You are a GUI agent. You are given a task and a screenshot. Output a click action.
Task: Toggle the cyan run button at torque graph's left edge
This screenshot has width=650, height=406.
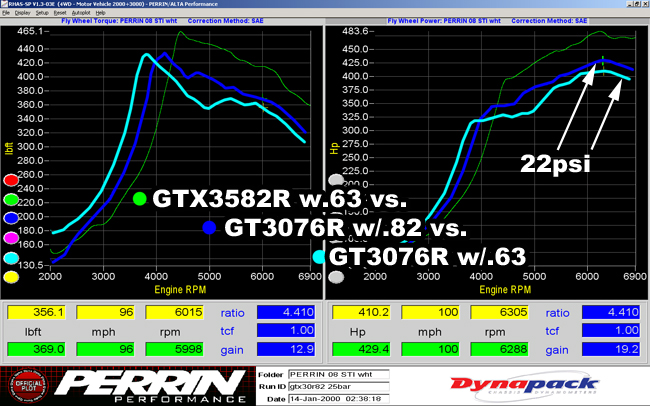coord(11,258)
